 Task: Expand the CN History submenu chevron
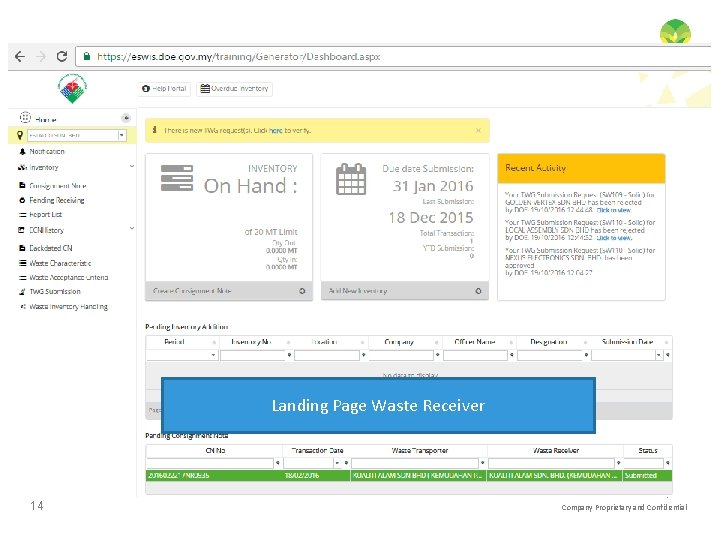point(132,228)
